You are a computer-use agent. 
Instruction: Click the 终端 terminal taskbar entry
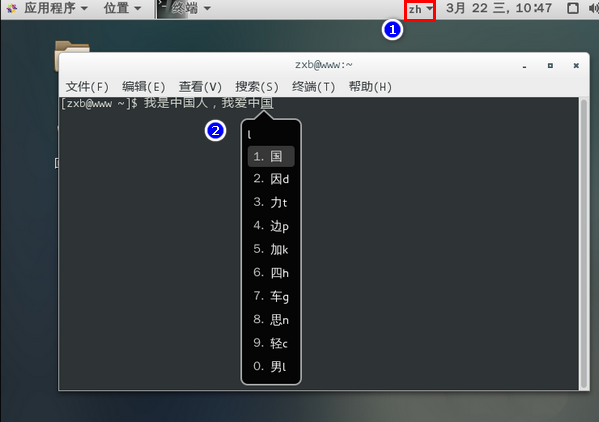click(x=185, y=8)
